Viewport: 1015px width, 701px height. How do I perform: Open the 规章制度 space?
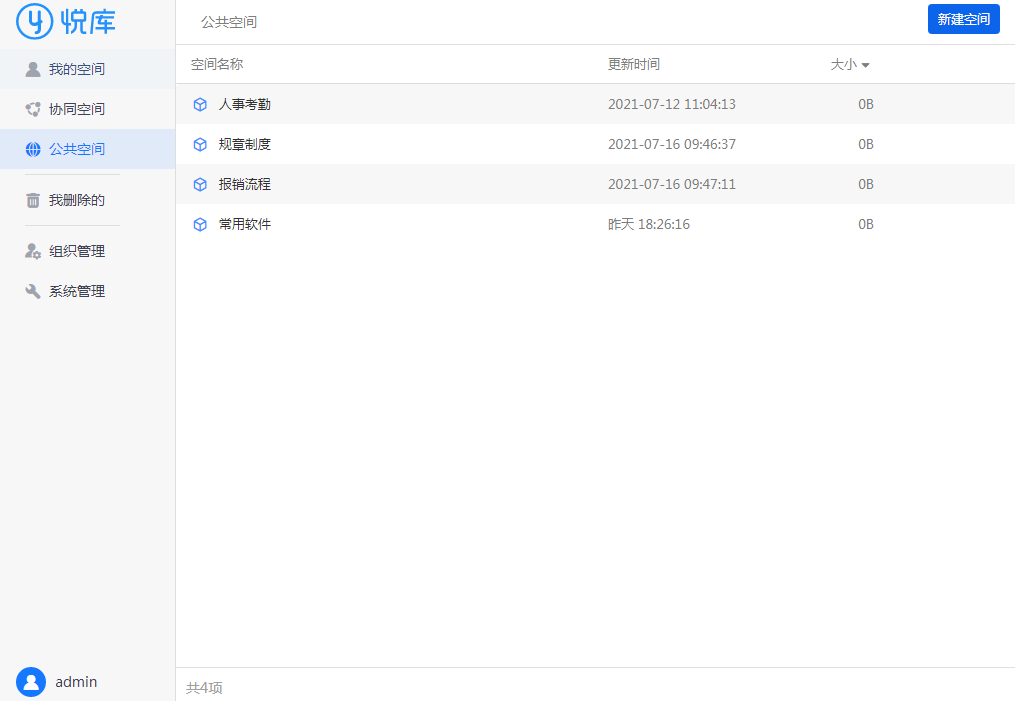[x=245, y=144]
